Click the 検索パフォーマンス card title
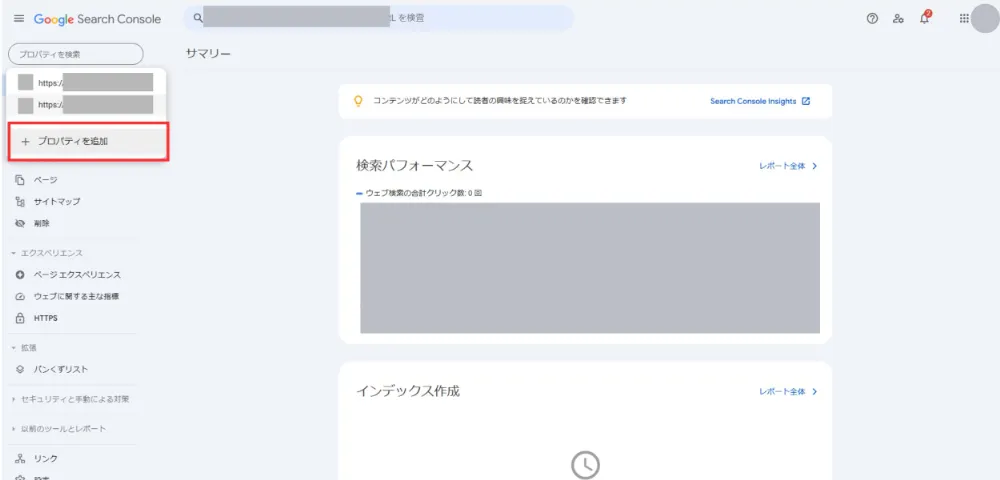The width and height of the screenshot is (1000, 480). coord(415,166)
